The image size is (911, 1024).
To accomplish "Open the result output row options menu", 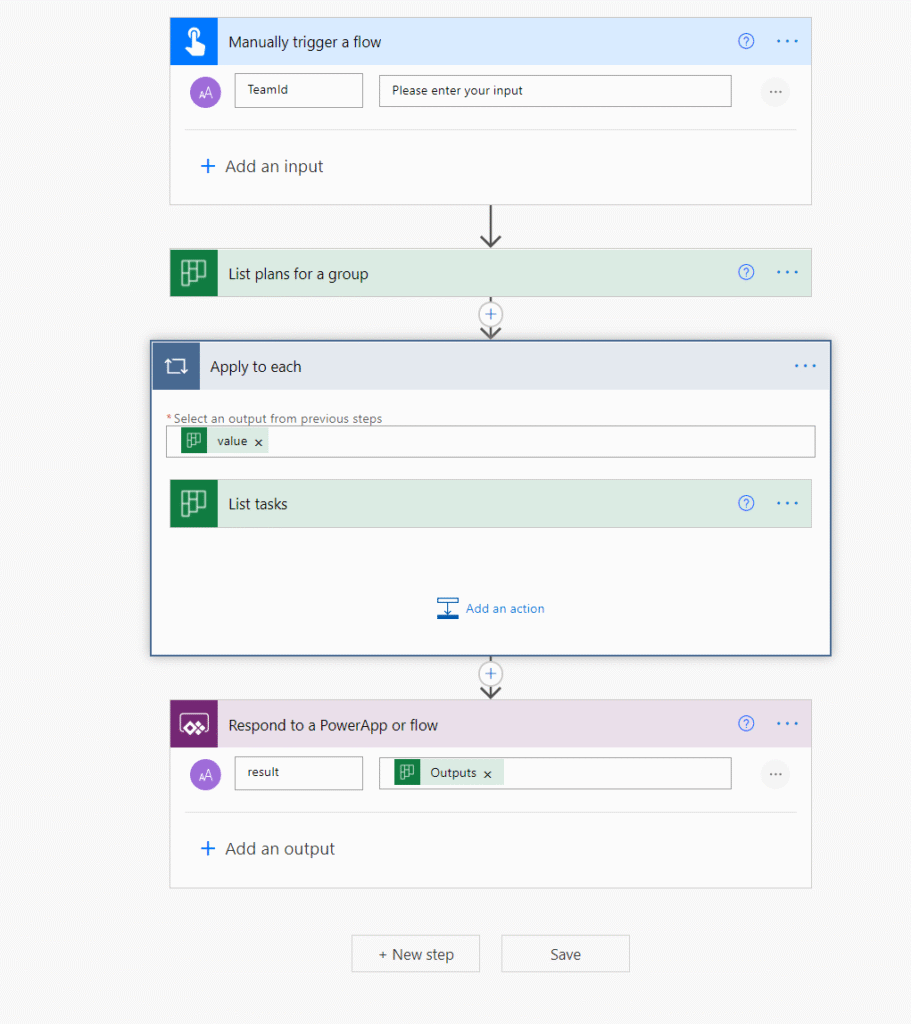I will (775, 775).
